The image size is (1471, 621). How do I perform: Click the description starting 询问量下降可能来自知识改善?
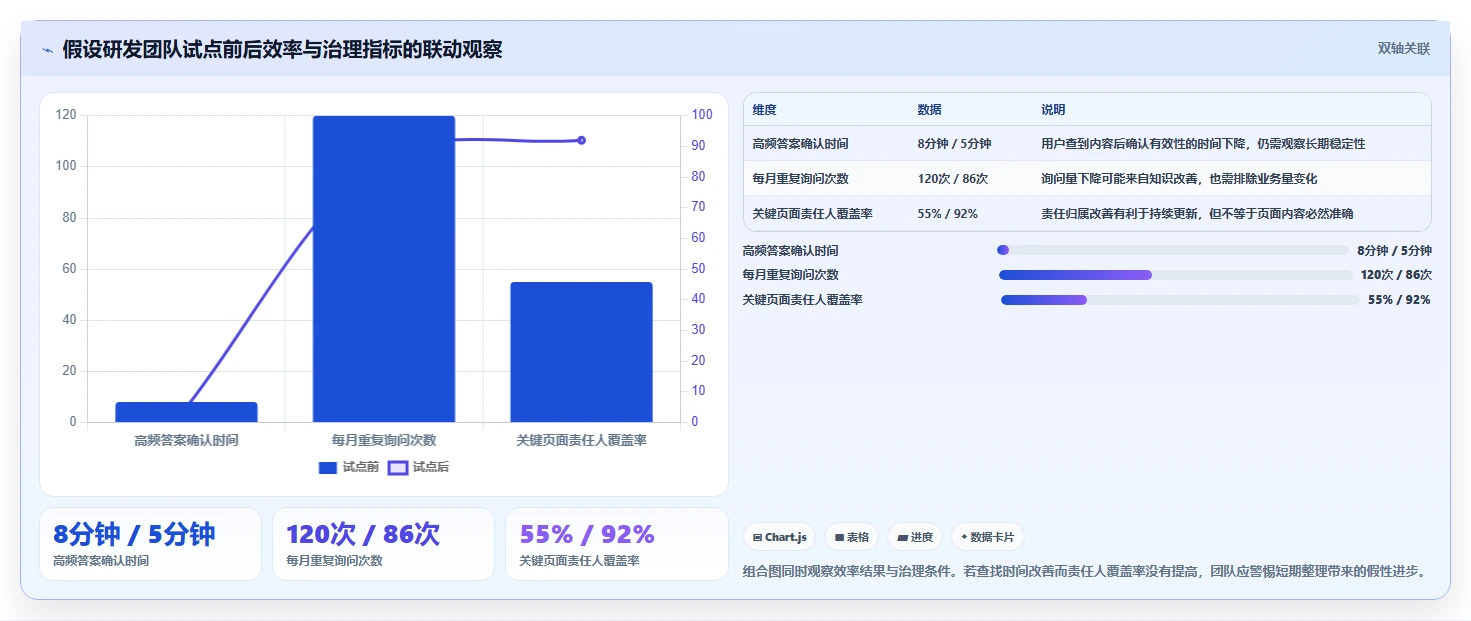click(1179, 179)
